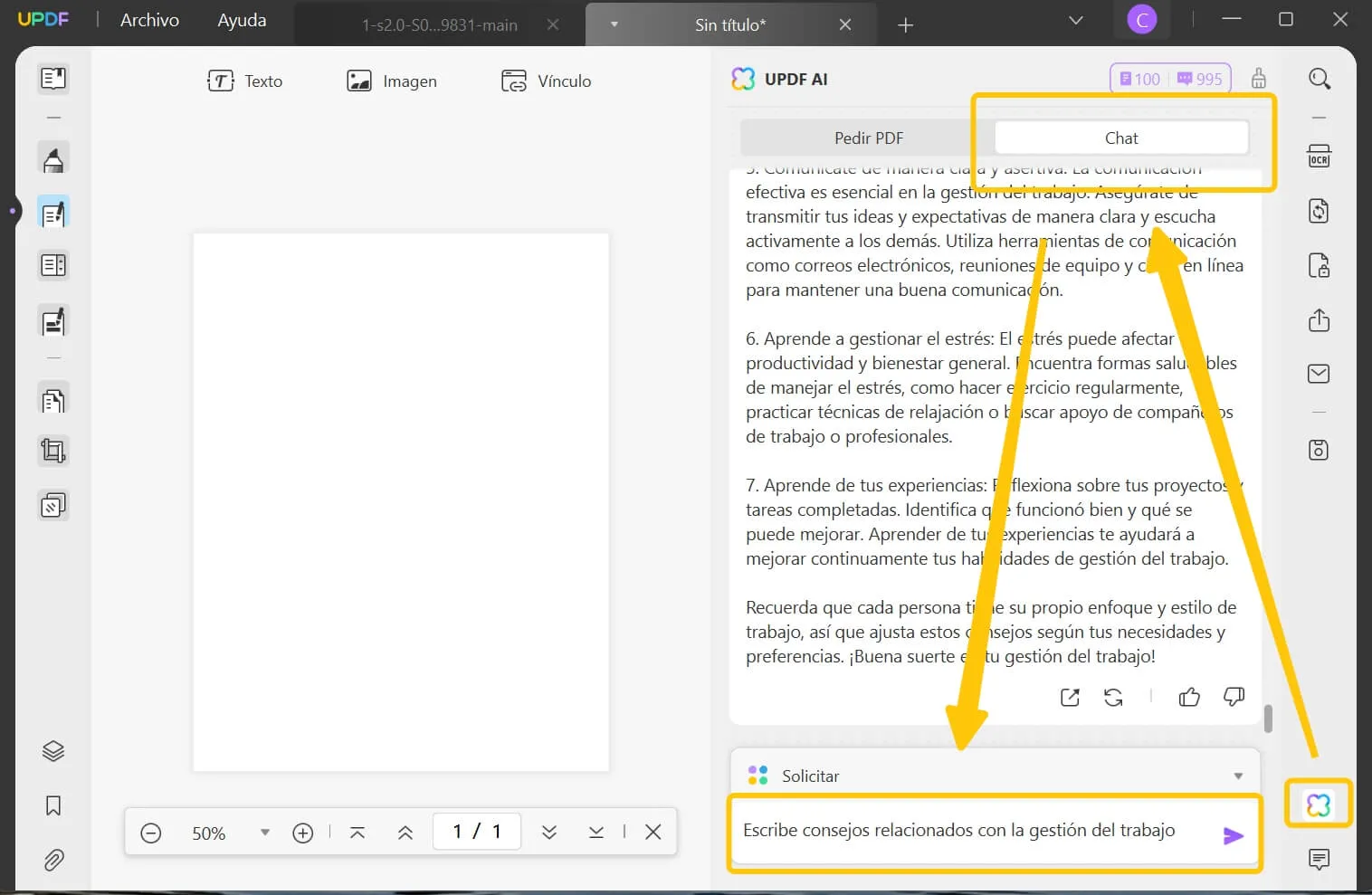
Task: Open the Attachments paperclip icon
Action: point(53,860)
